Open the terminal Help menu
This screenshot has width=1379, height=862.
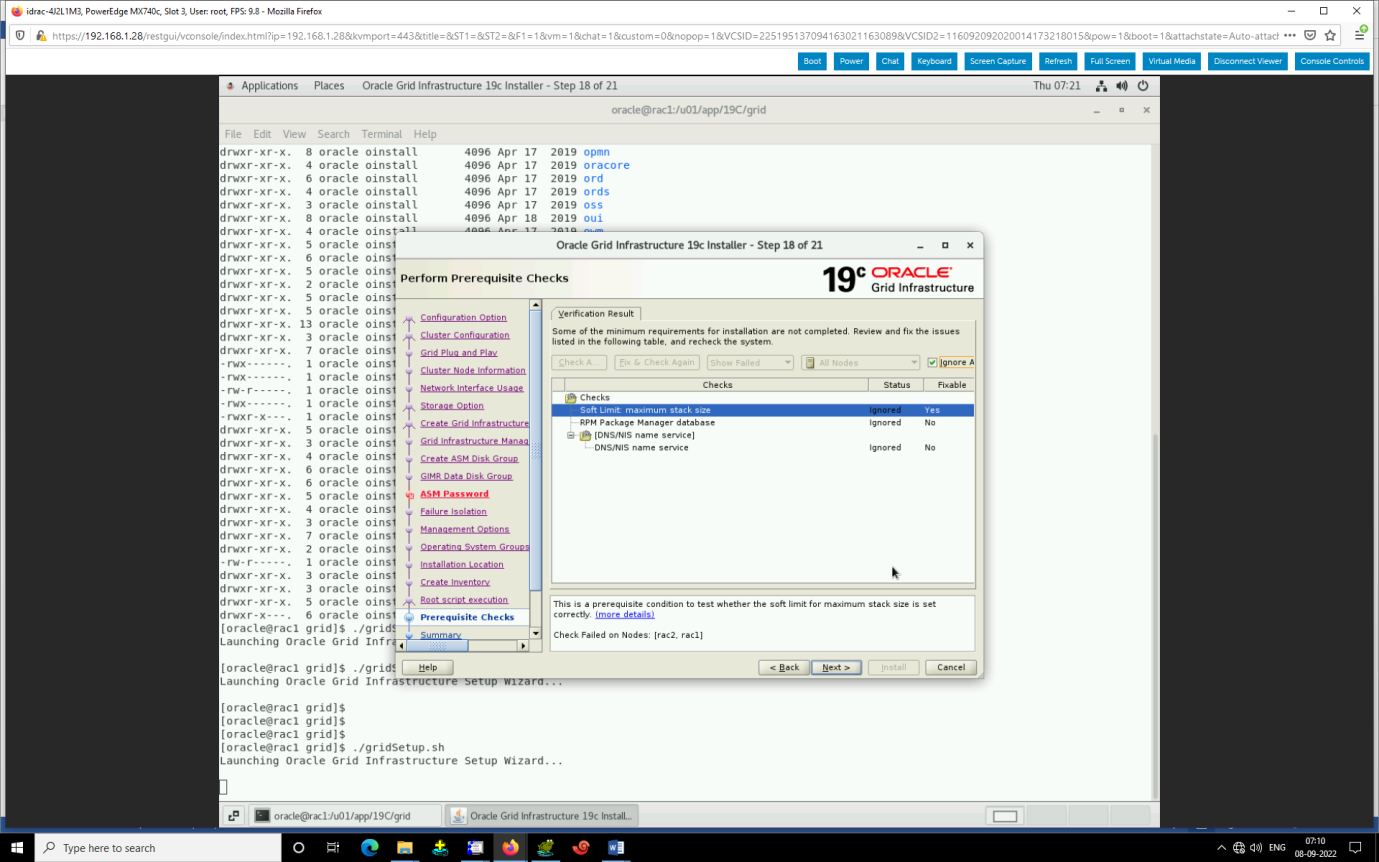pyautogui.click(x=425, y=134)
